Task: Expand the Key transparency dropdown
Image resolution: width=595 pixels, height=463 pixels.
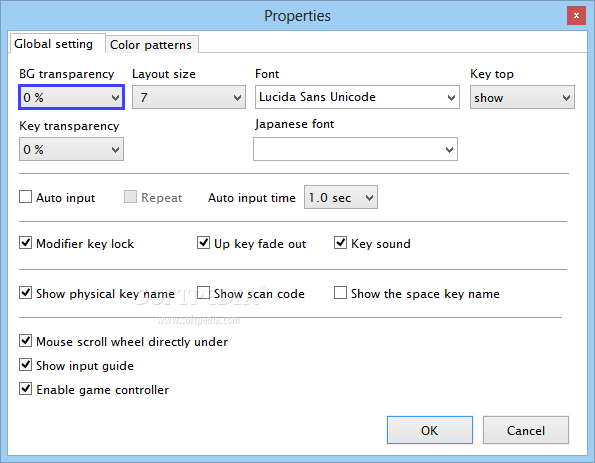Action: tap(71, 149)
